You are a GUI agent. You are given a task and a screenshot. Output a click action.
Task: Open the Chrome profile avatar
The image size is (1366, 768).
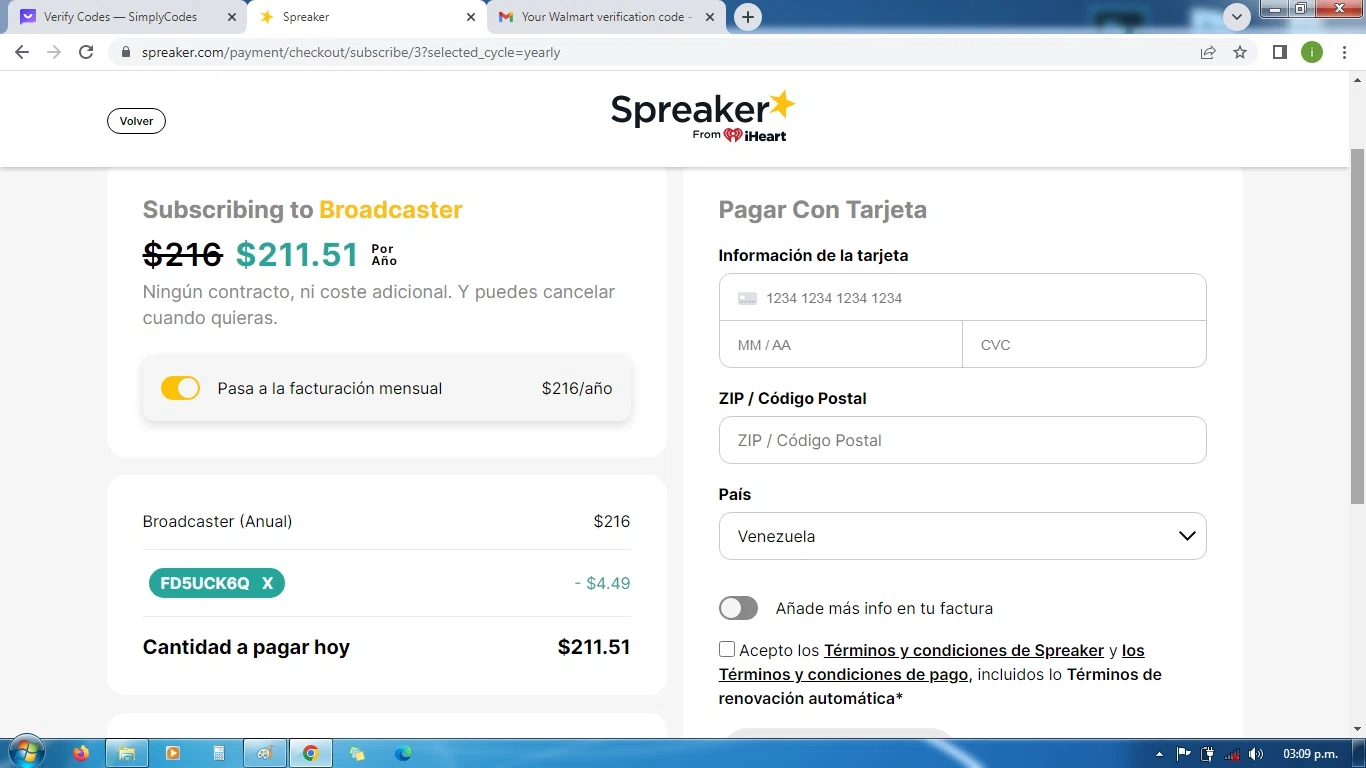[x=1311, y=52]
